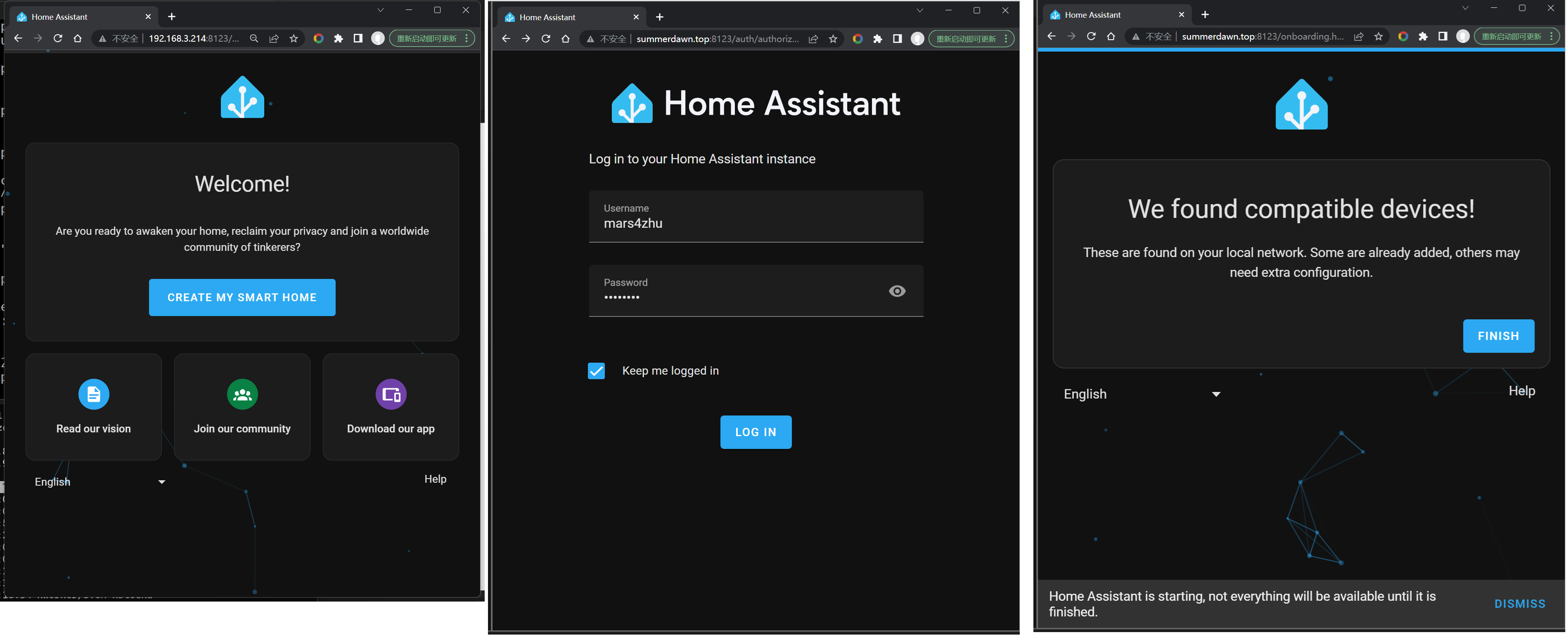Click forward arrow in middle browser window
Viewport: 1568px width, 642px height.
526,39
